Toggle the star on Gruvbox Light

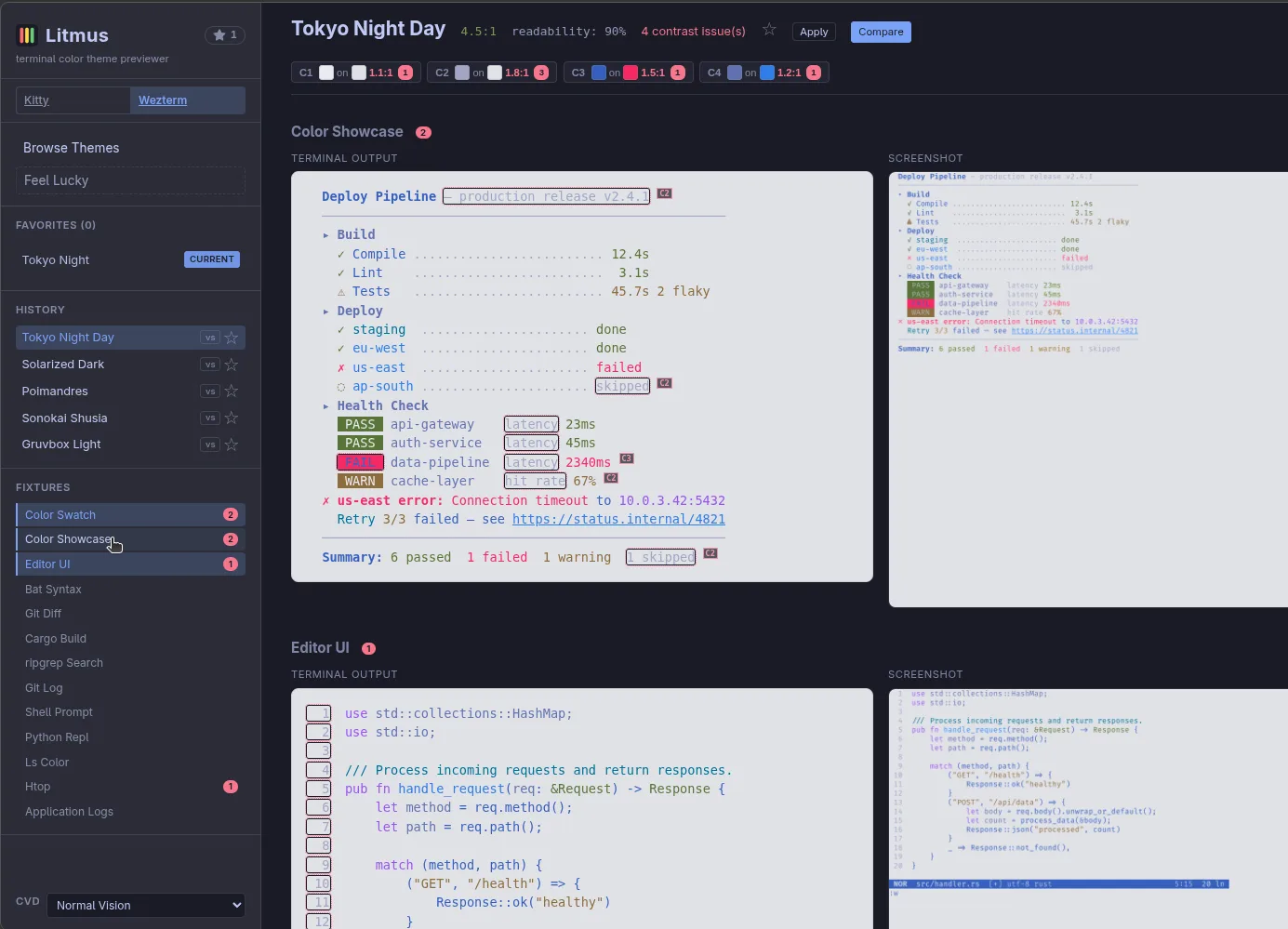coord(232,445)
